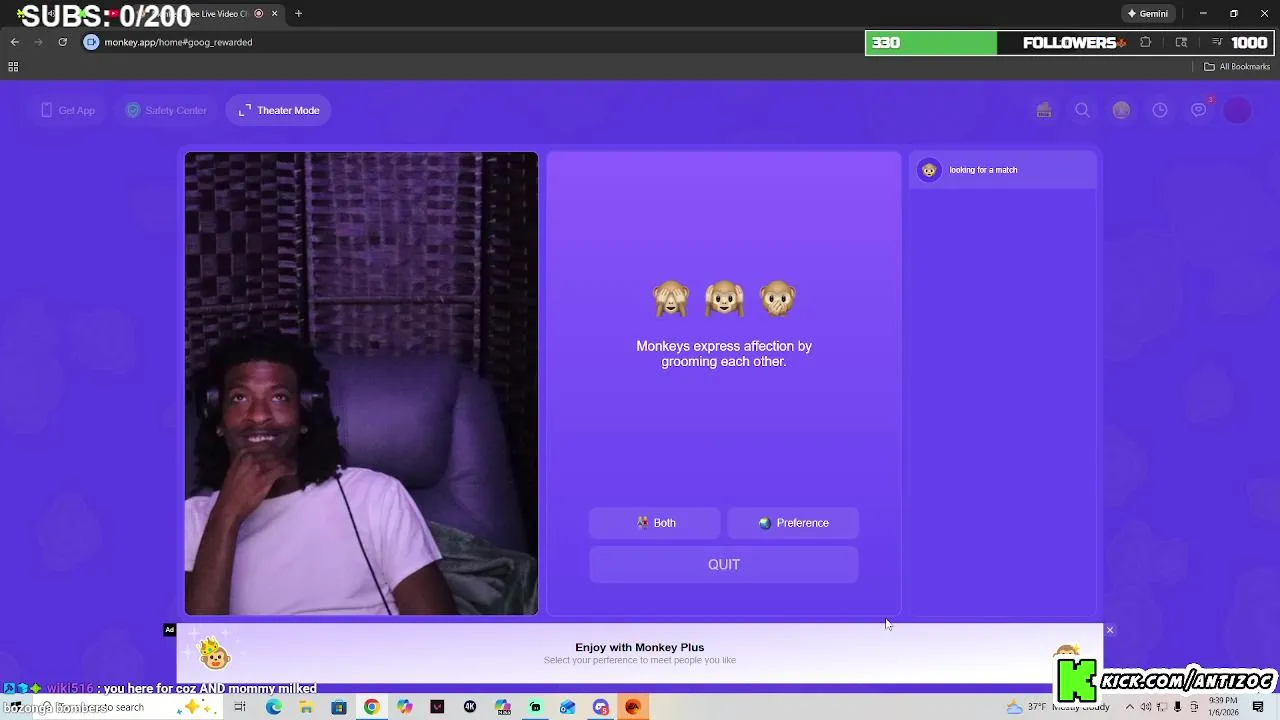Open the All Bookmarks folder
This screenshot has height=720, width=1280.
point(1237,67)
